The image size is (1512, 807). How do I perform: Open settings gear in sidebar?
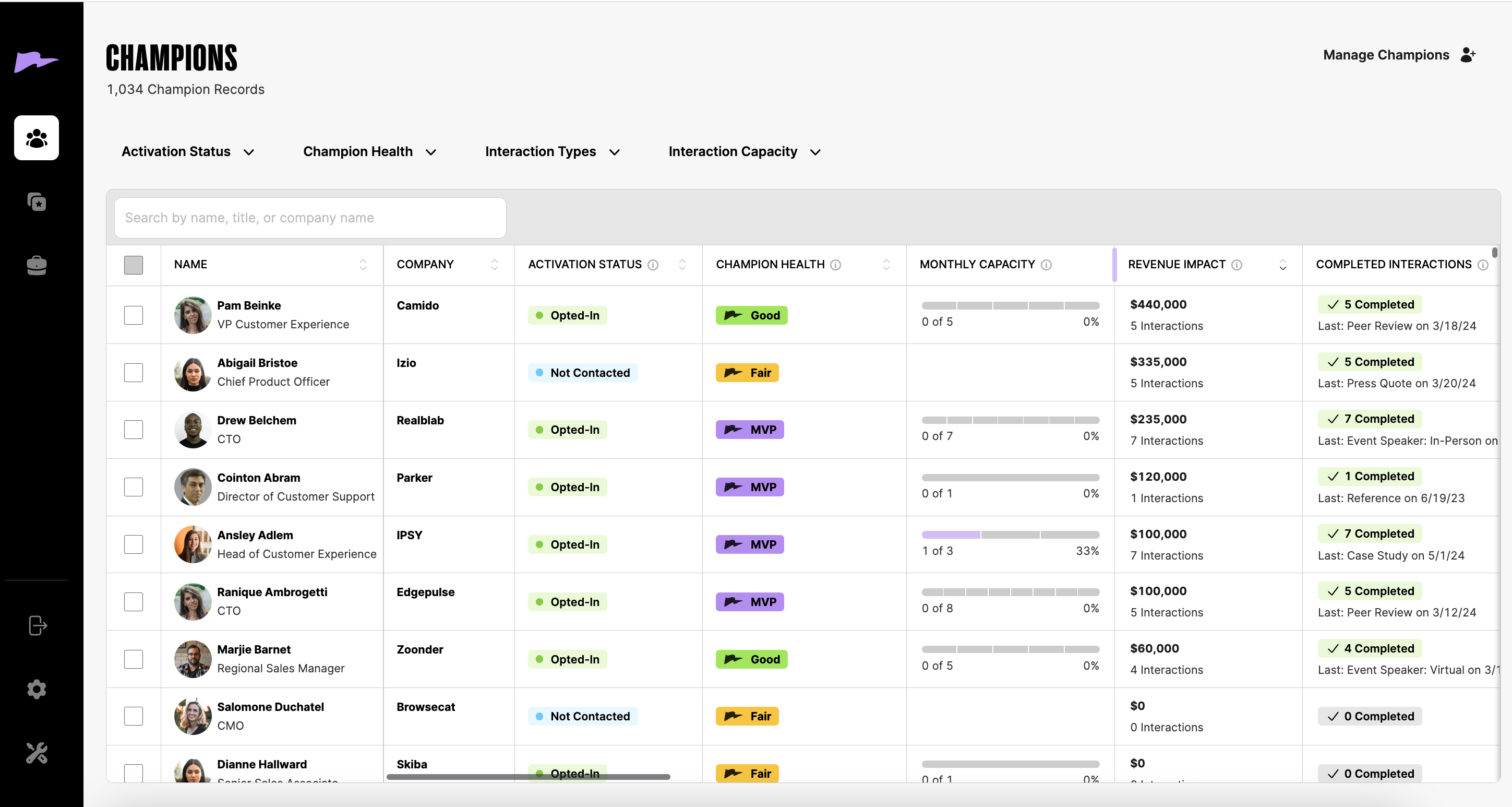[x=37, y=689]
